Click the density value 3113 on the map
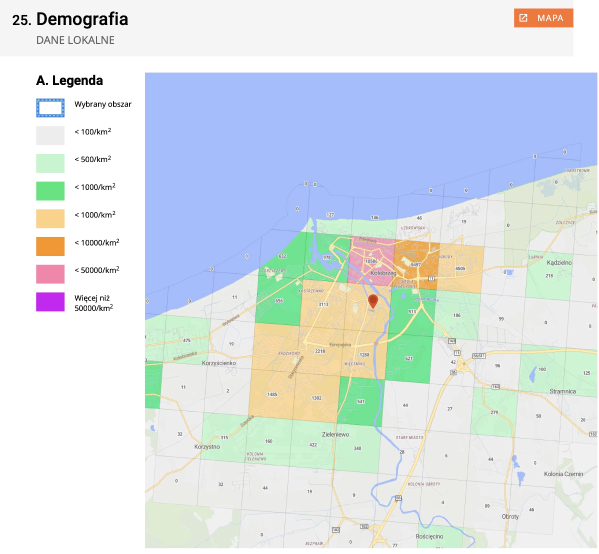The height and width of the screenshot is (554, 599). (x=324, y=305)
